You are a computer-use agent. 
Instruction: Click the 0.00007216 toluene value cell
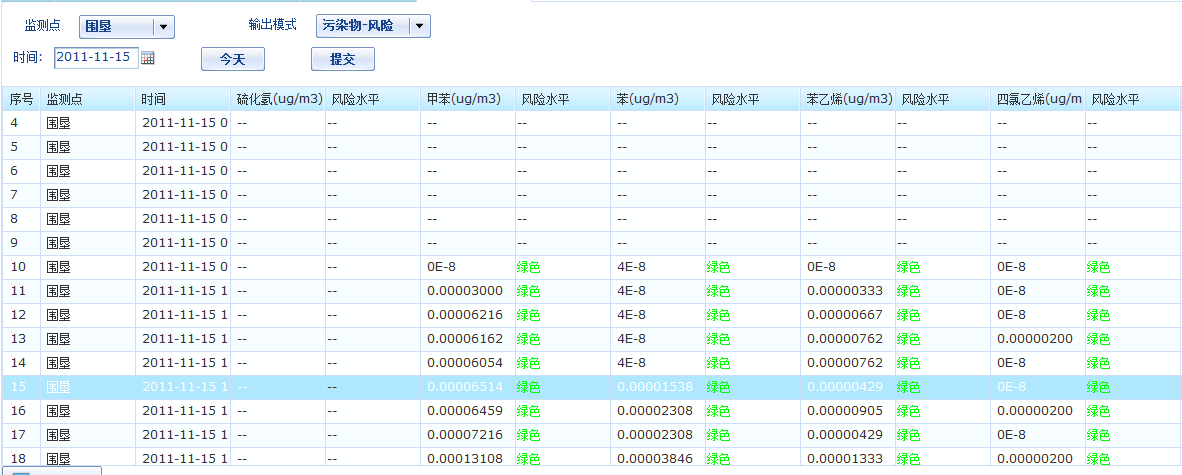click(x=464, y=435)
